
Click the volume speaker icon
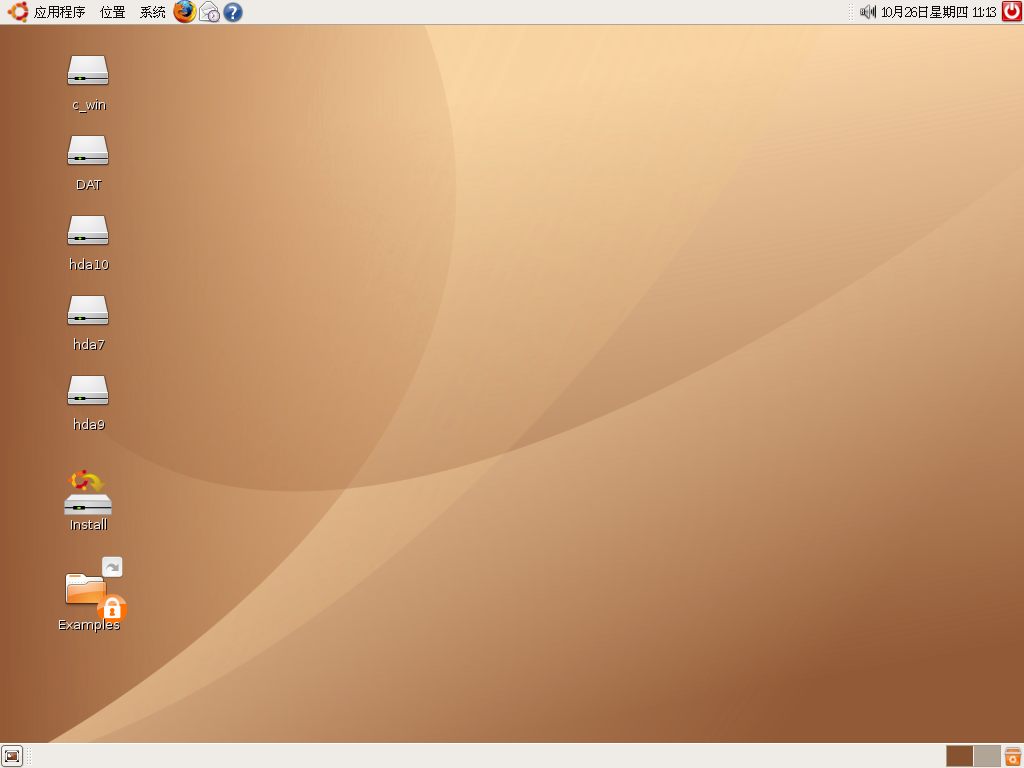tap(867, 12)
